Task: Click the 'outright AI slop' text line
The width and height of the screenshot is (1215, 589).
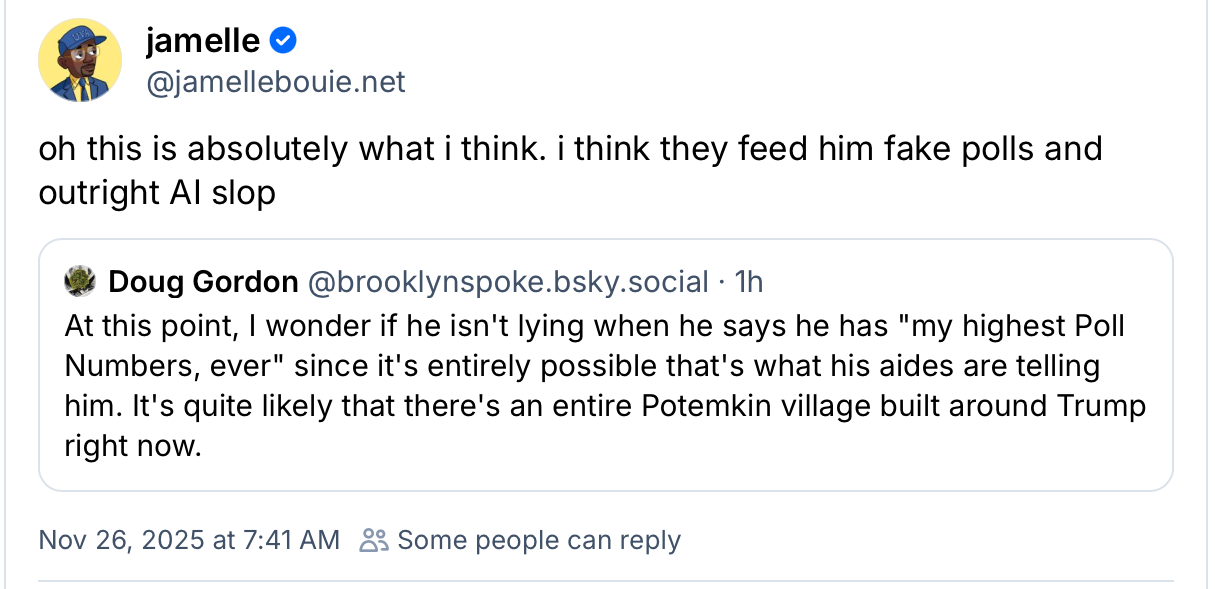Action: (x=157, y=192)
